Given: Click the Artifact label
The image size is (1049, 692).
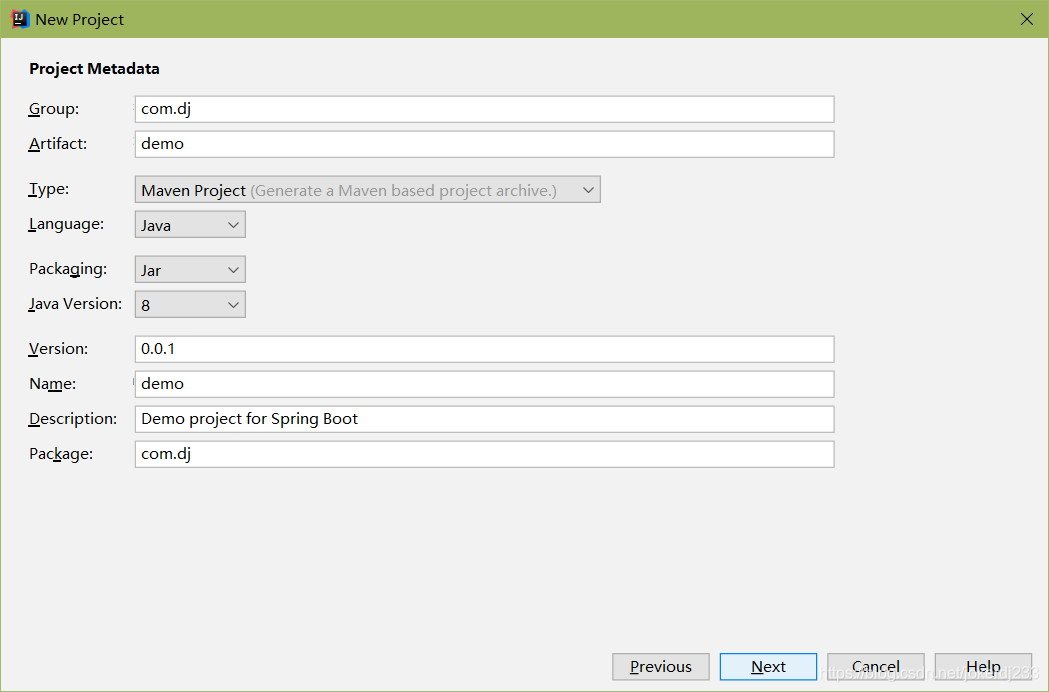Looking at the screenshot, I should click(58, 143).
